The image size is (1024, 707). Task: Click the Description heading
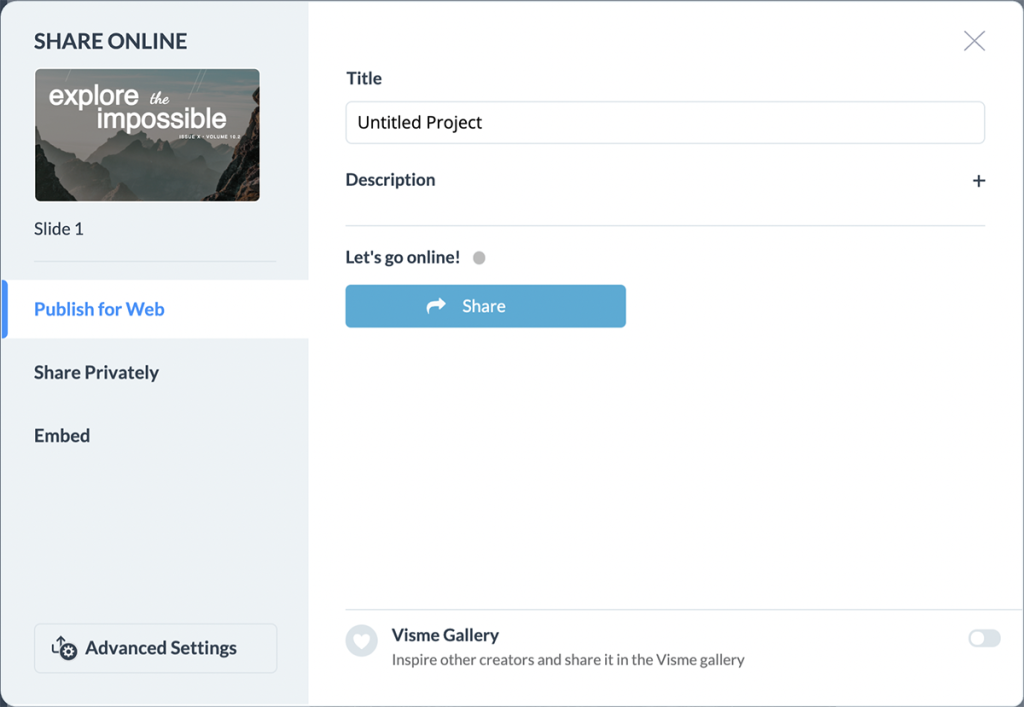click(390, 180)
